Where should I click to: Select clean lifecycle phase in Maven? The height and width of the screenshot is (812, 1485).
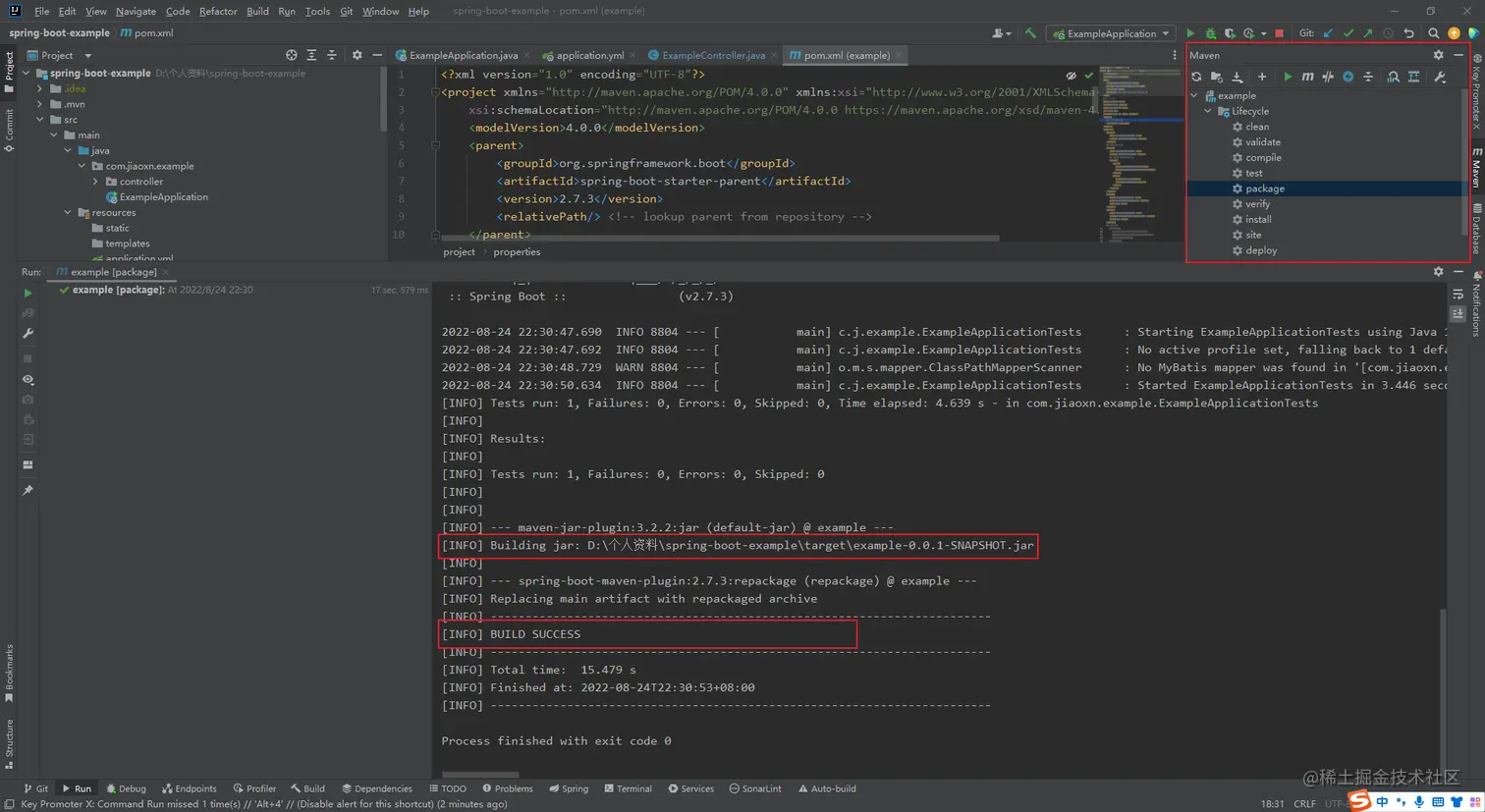point(1257,127)
